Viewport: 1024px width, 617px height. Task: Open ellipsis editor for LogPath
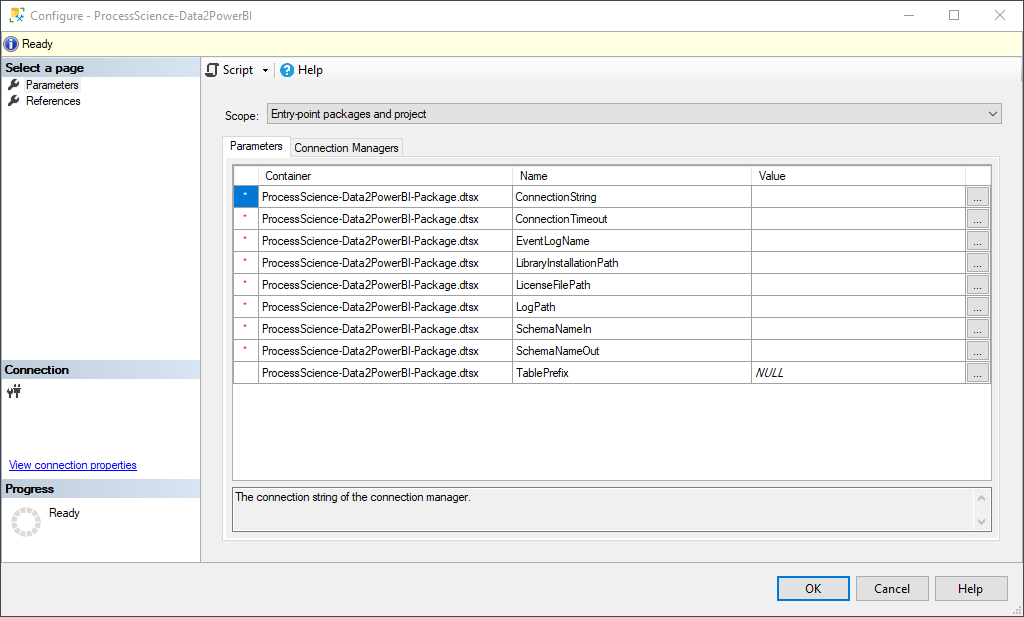point(978,307)
